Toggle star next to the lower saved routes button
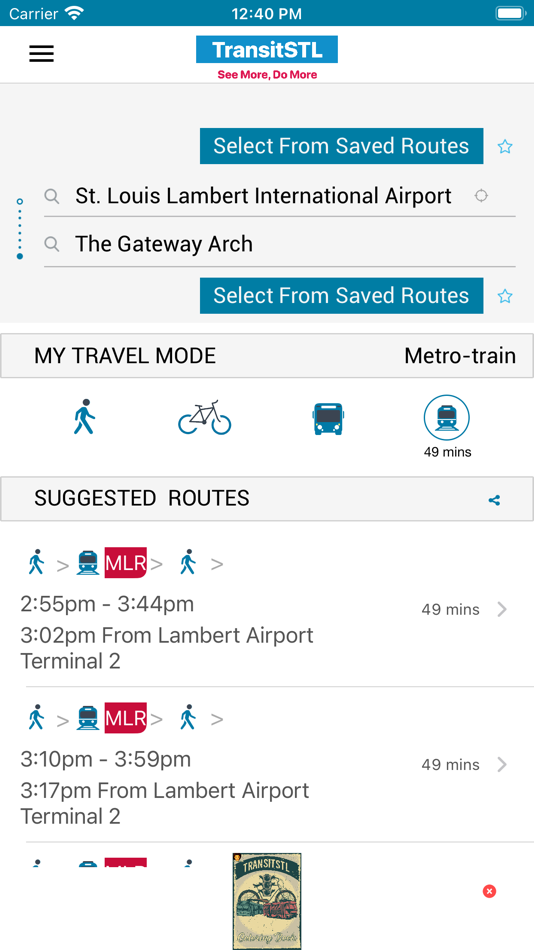The width and height of the screenshot is (534, 950). [505, 296]
